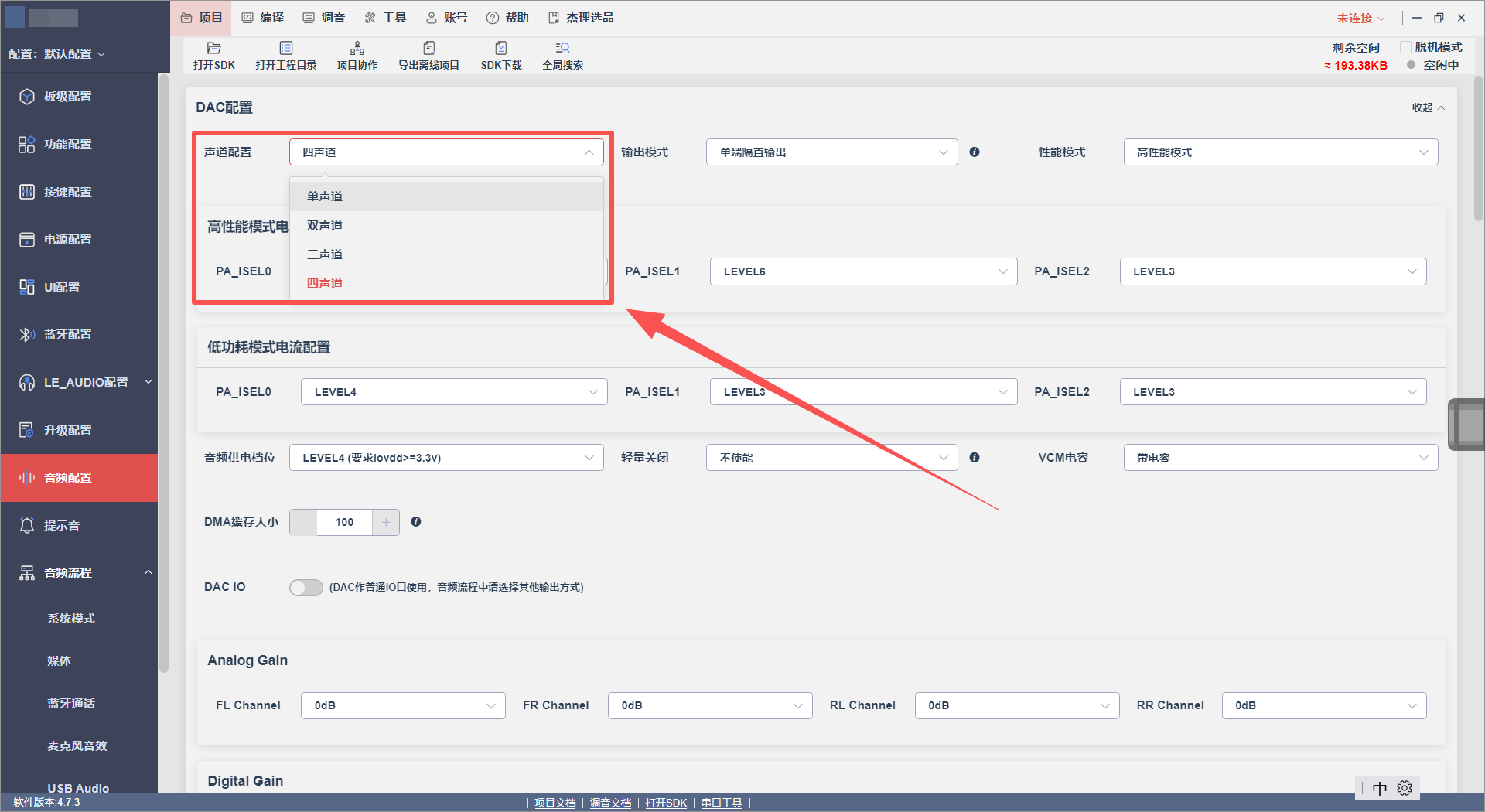
Task: Go to 功能配置 sidebar section
Action: point(79,145)
